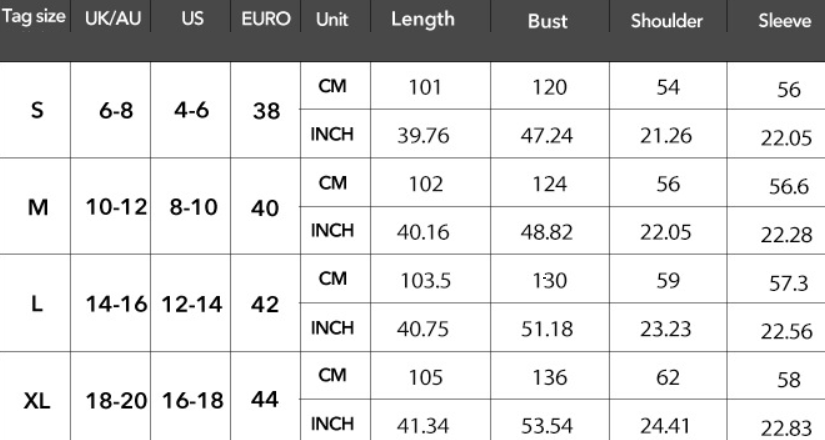
Task: Click the S tag size cell
Action: coord(37,111)
